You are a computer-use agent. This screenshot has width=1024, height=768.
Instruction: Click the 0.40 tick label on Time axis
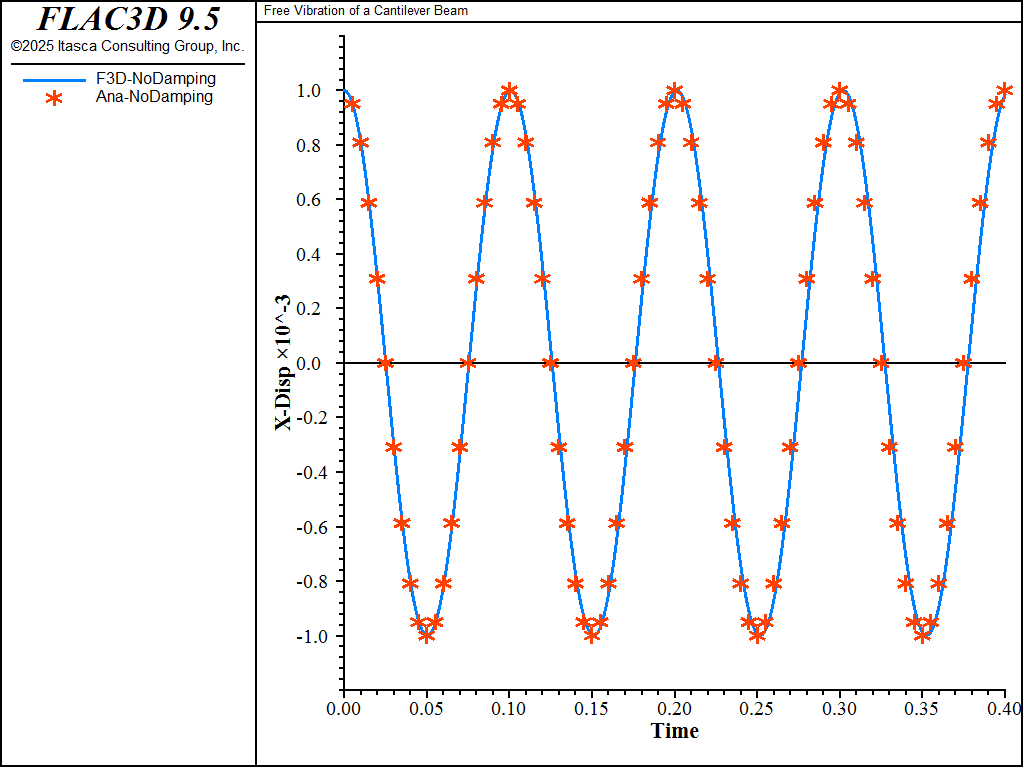point(1004,707)
